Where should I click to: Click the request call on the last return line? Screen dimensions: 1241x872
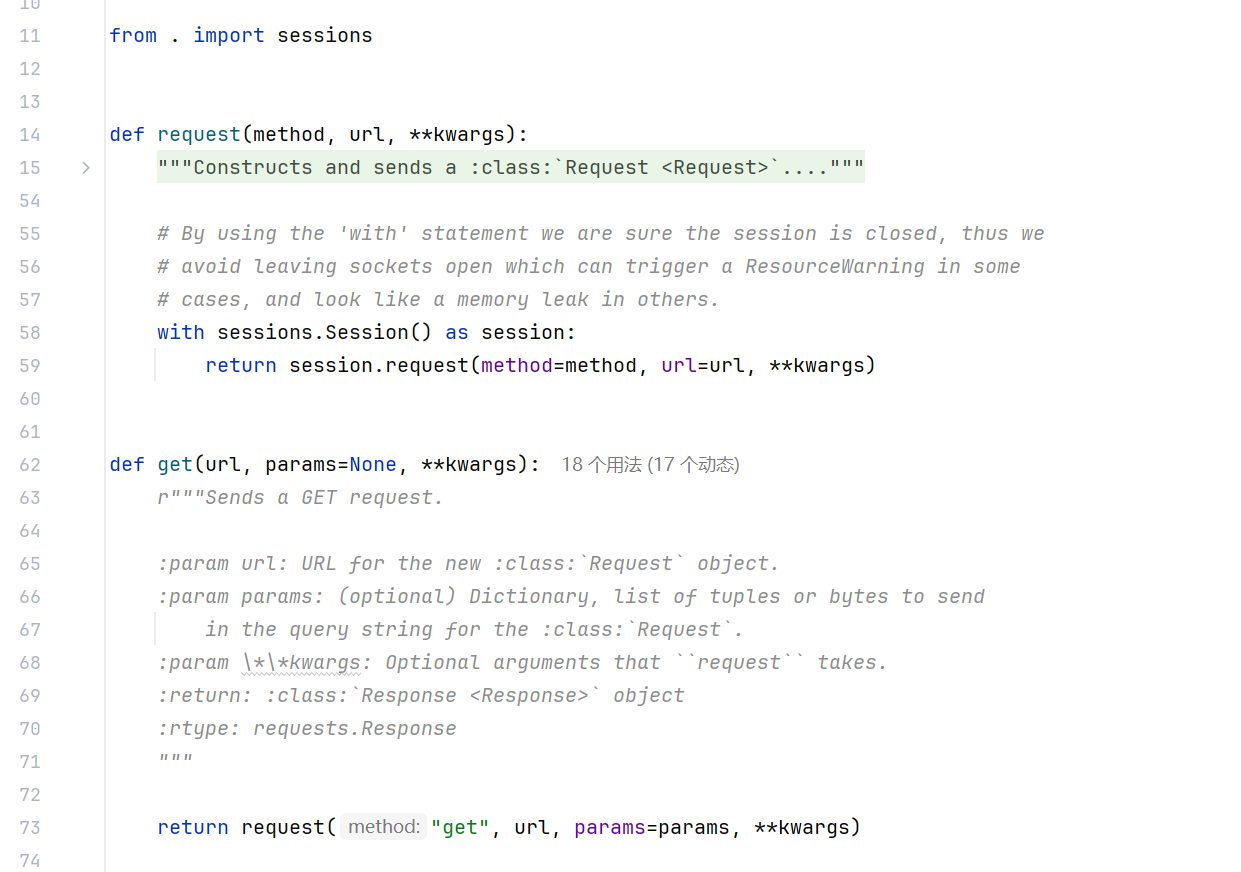pyautogui.click(x=283, y=828)
